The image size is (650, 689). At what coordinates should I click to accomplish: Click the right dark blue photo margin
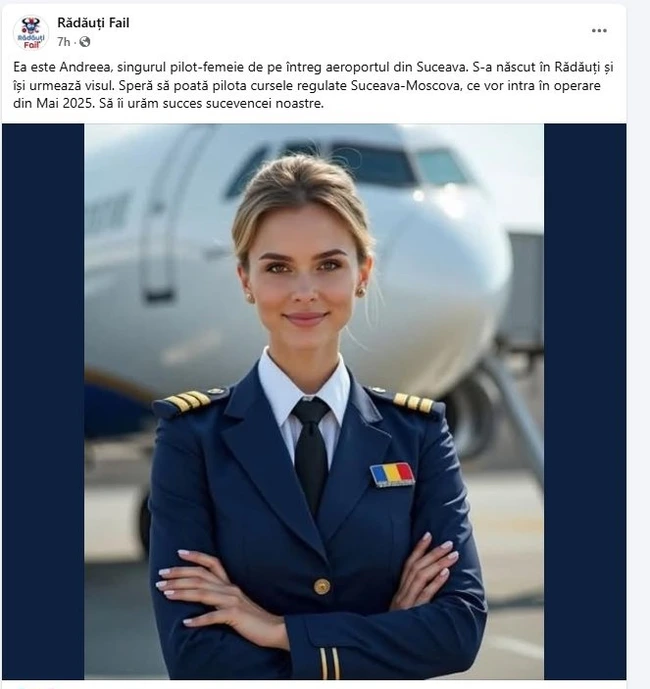[585, 401]
